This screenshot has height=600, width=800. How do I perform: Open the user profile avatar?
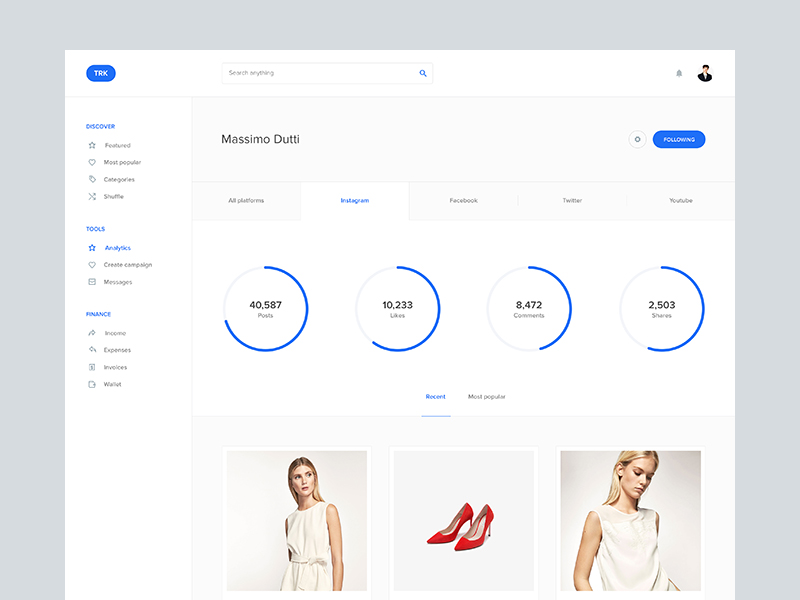point(705,73)
